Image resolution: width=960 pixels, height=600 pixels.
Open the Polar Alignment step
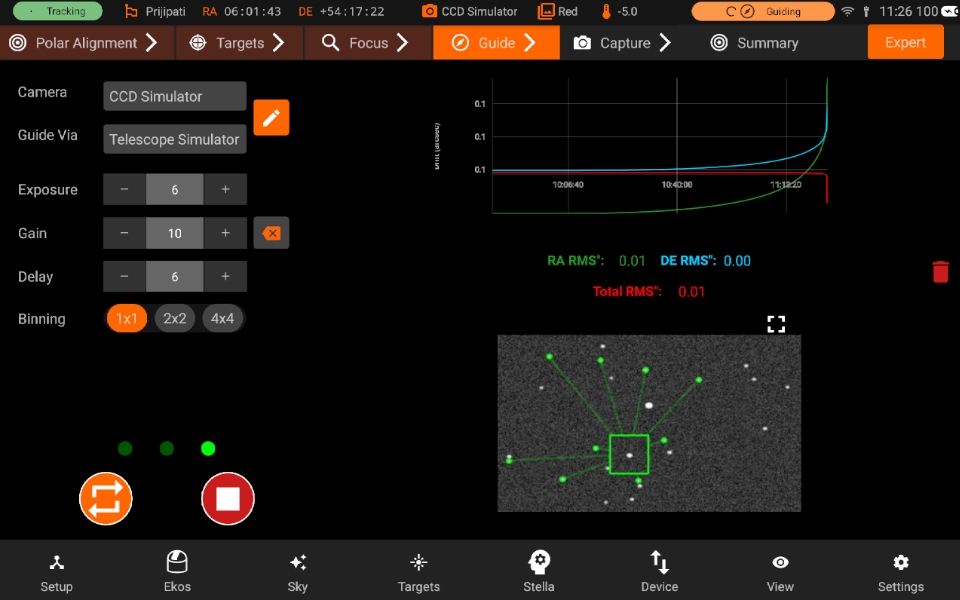[87, 43]
